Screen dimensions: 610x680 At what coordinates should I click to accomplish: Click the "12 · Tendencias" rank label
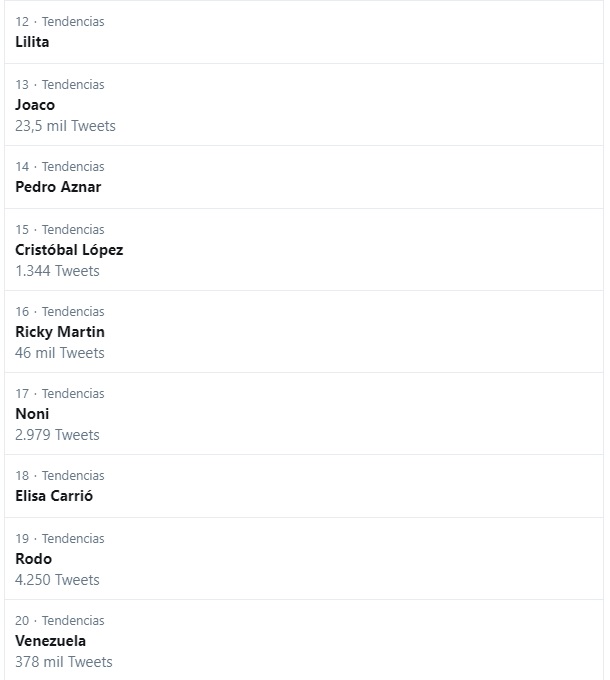click(x=60, y=21)
